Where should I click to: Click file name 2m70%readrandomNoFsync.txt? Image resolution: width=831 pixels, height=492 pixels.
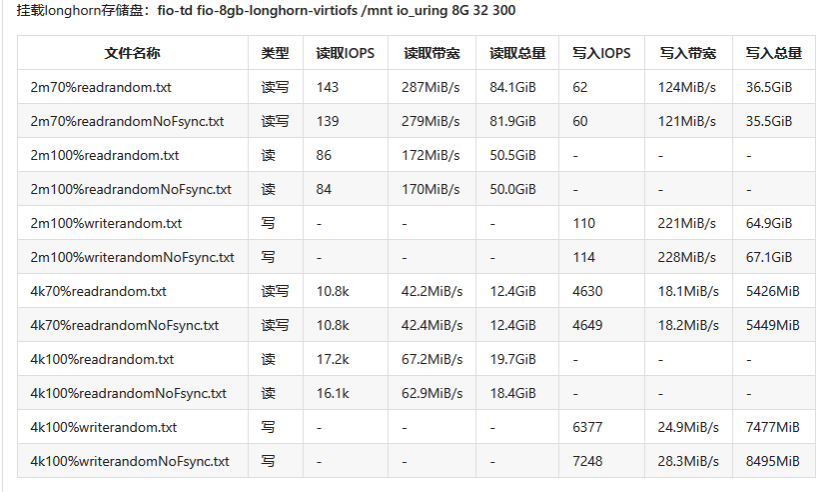click(x=127, y=121)
